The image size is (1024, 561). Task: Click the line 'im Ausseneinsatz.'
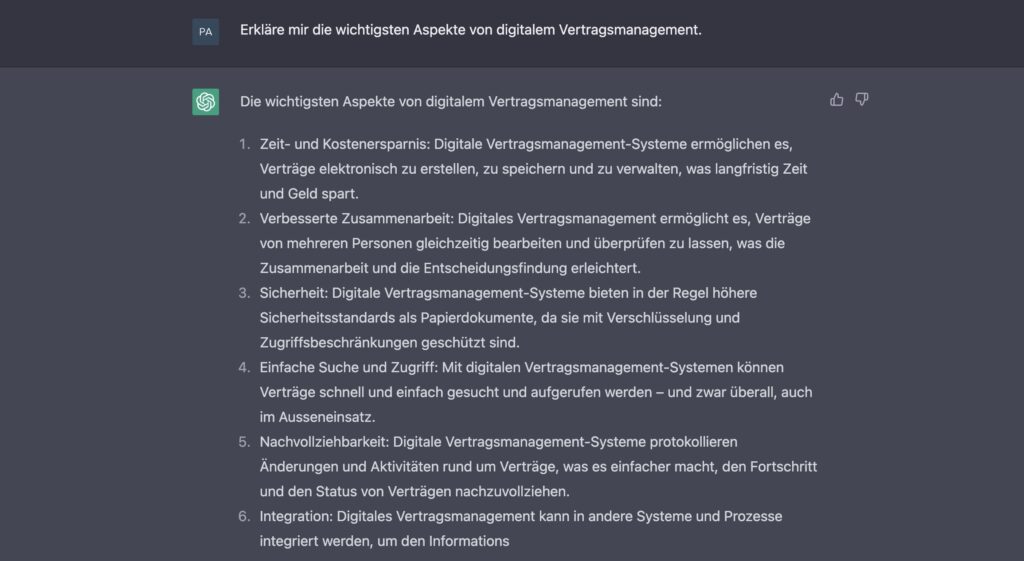click(316, 416)
